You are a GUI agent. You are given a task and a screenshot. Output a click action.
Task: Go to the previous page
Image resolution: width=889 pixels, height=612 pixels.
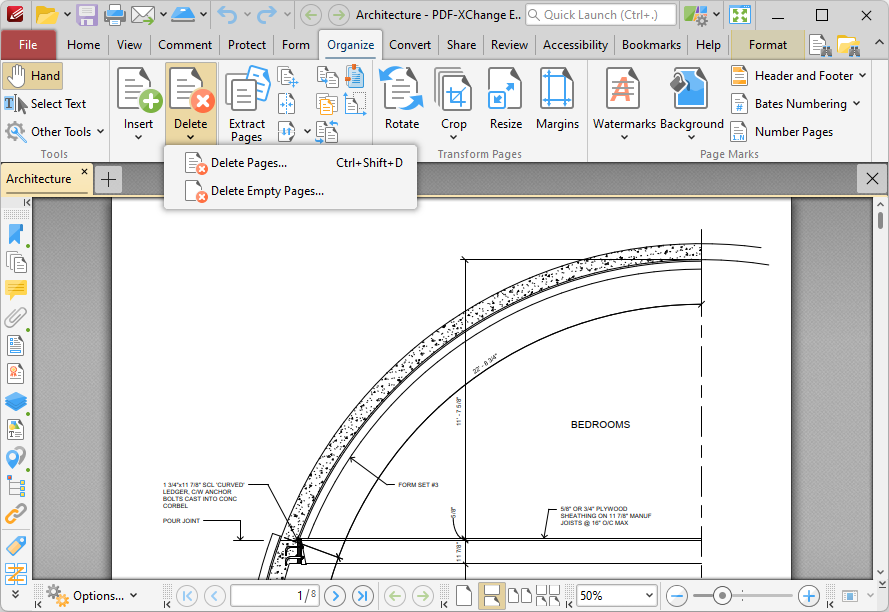pos(215,596)
